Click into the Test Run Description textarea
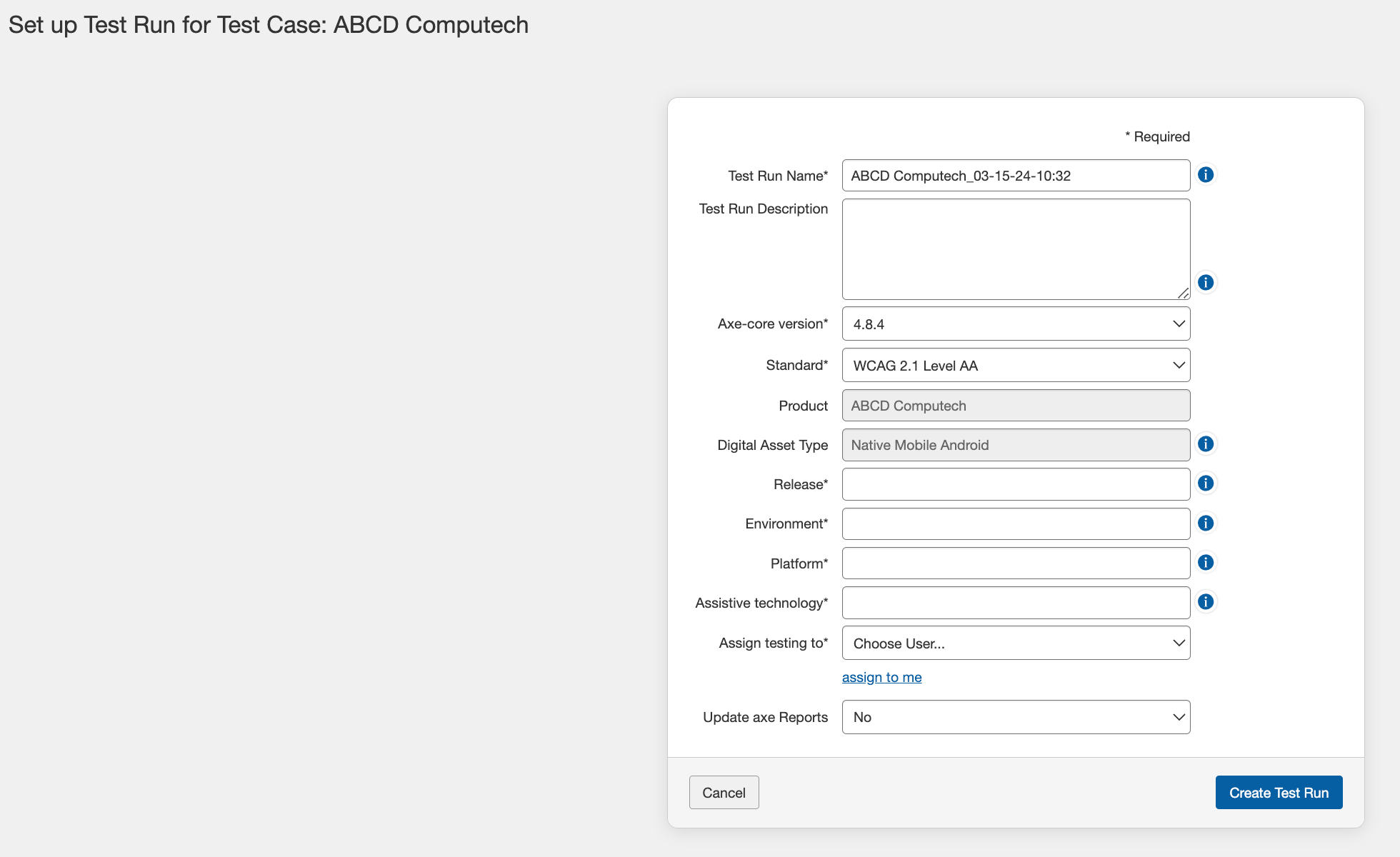Screen dimensions: 1400x857 pyautogui.click(x=1016, y=249)
